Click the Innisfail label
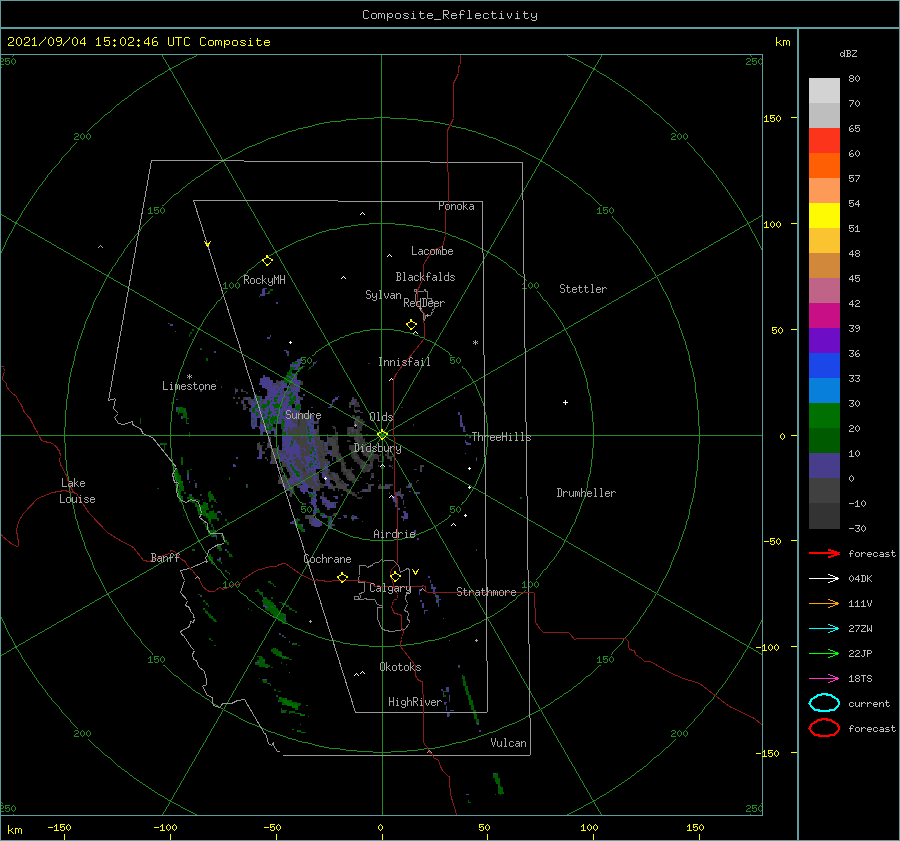The image size is (900, 841). pos(404,362)
